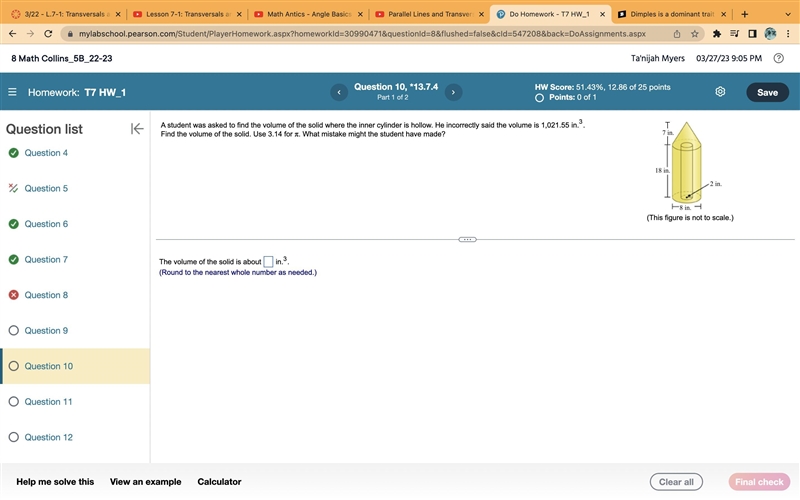
Task: Click the Points: 0 of 1 indicator
Action: point(566,97)
